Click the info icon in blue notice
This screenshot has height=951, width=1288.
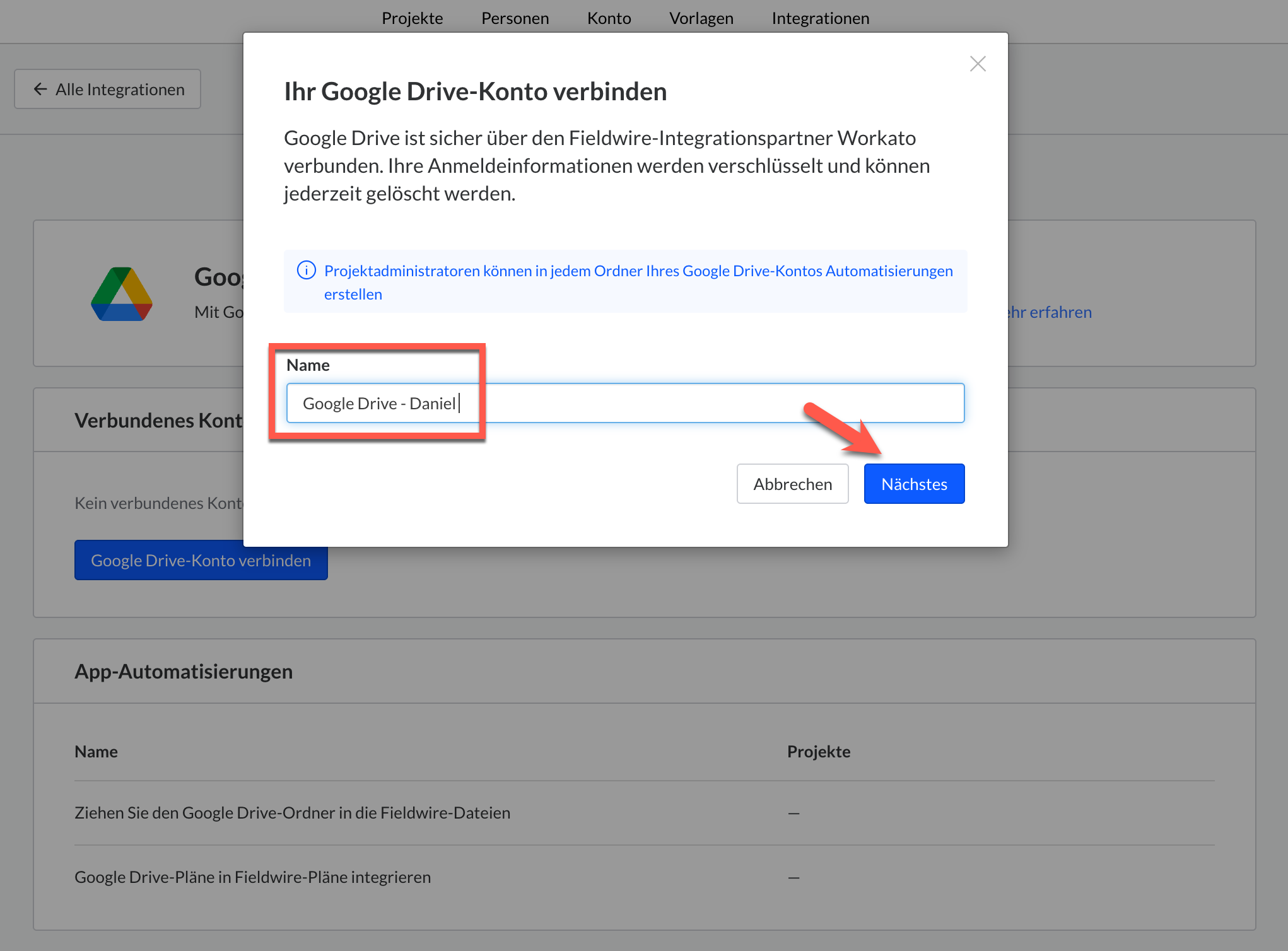click(307, 271)
